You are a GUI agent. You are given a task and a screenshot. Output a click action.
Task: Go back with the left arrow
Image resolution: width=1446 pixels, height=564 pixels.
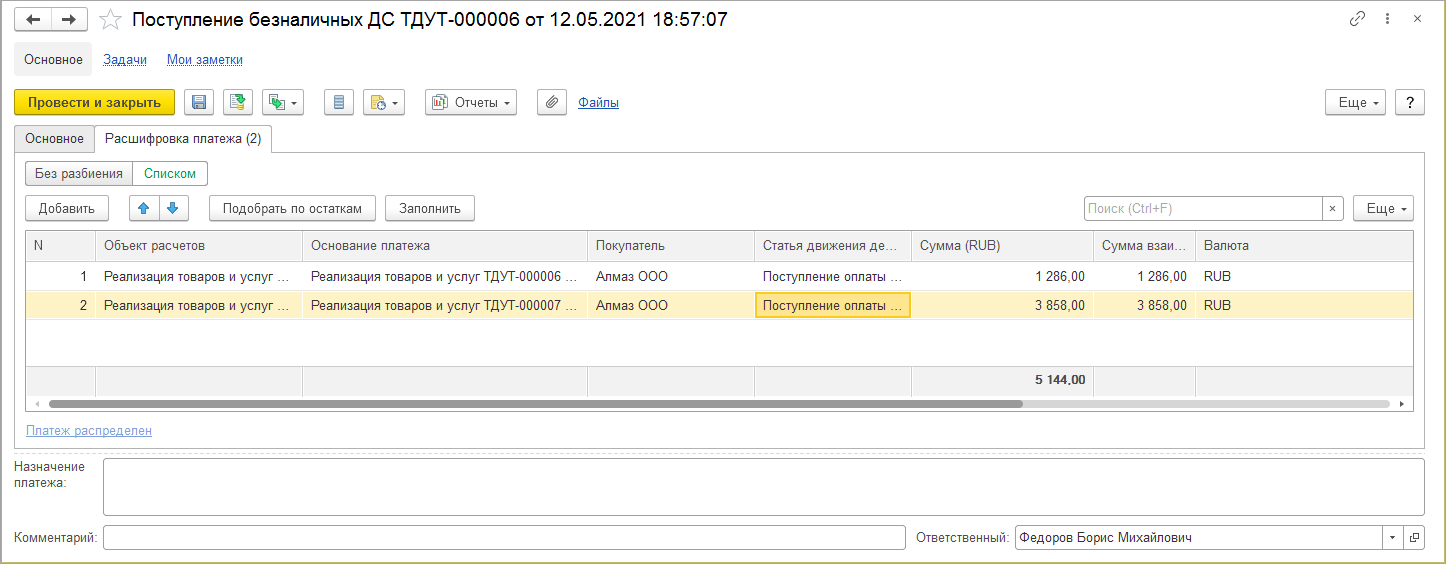(33, 20)
